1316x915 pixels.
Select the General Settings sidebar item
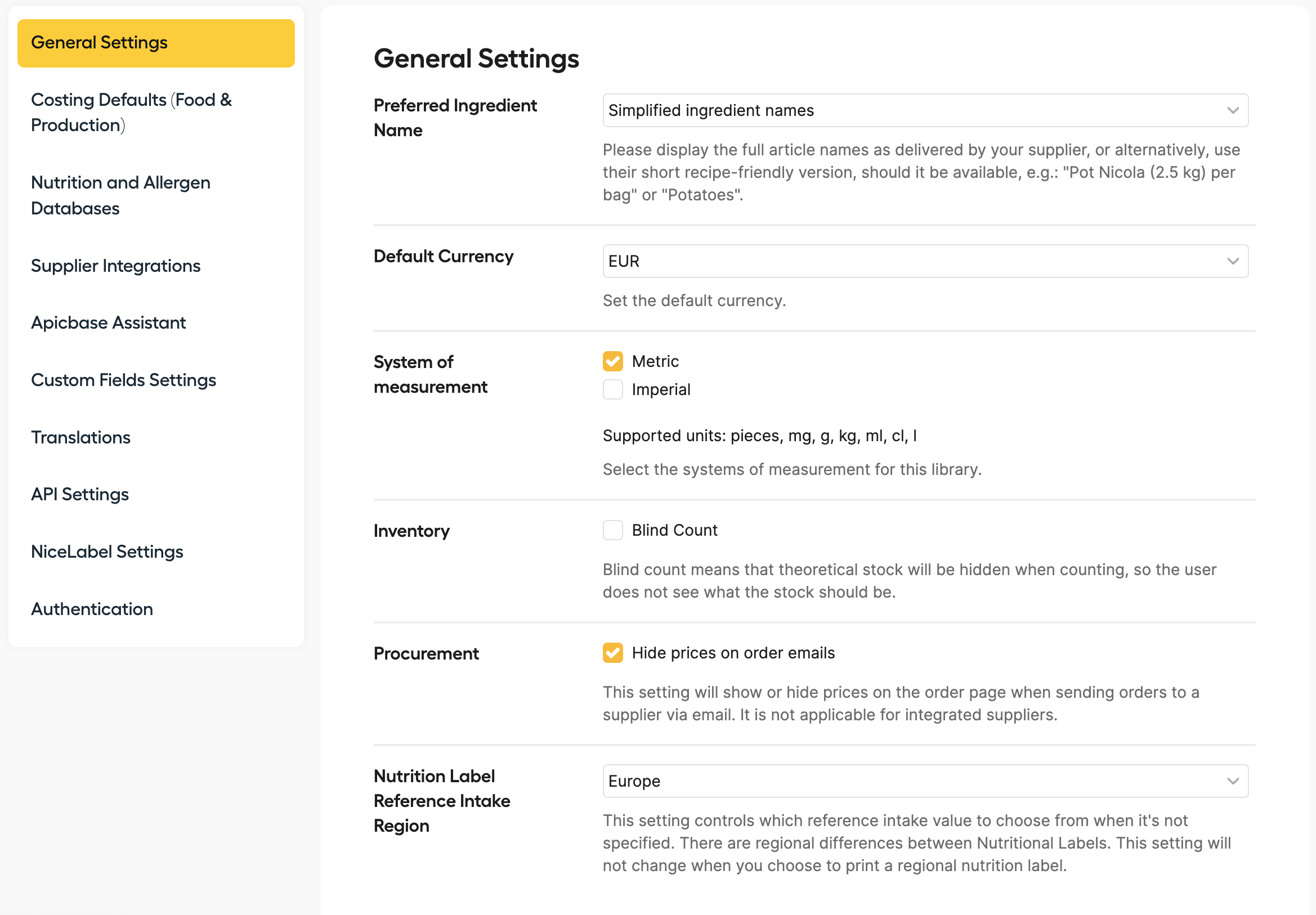[156, 43]
